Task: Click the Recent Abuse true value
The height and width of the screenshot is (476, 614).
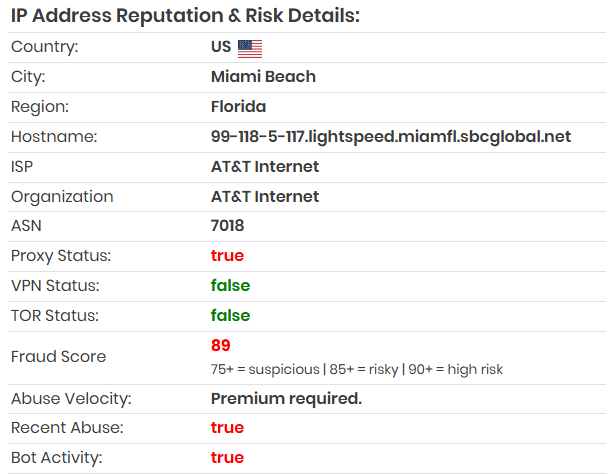Action: [227, 428]
